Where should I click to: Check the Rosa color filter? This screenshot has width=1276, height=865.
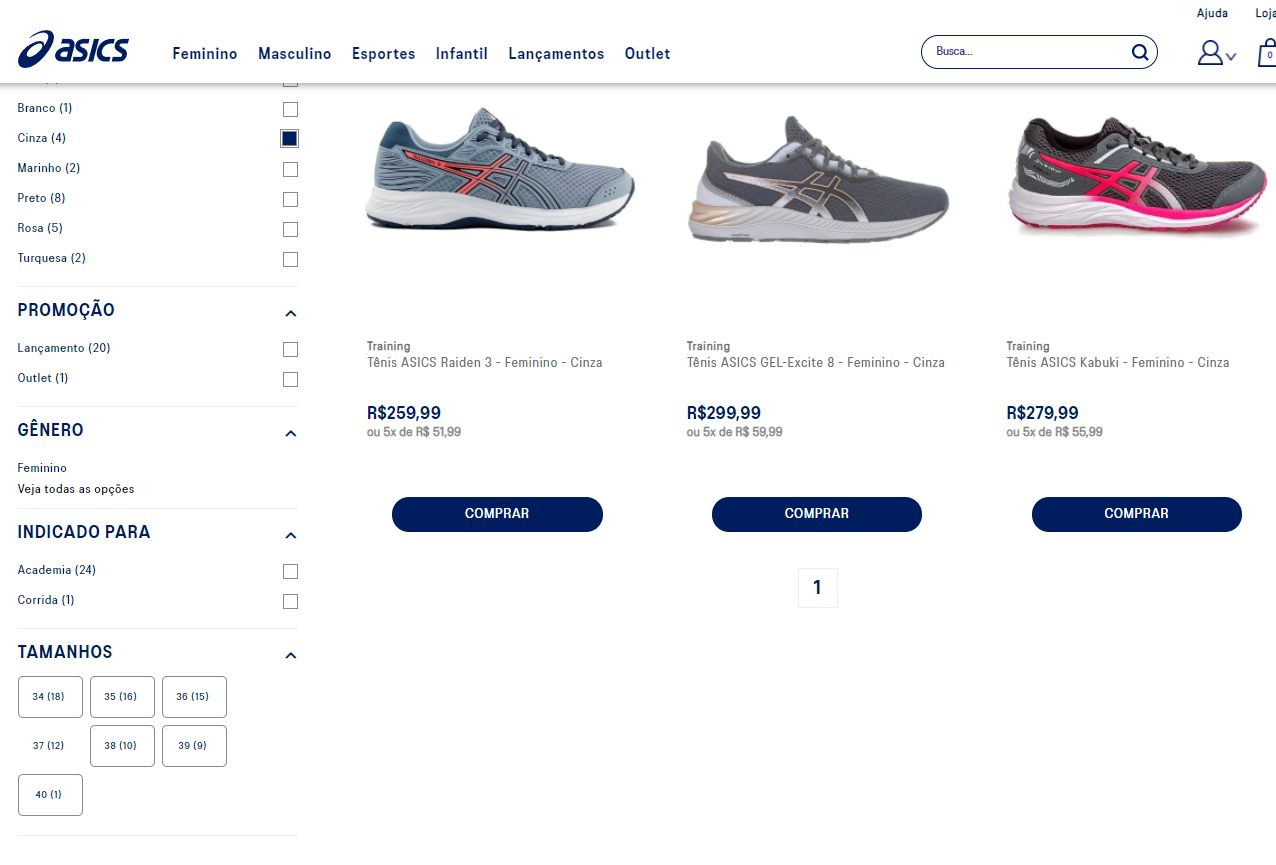[x=290, y=229]
